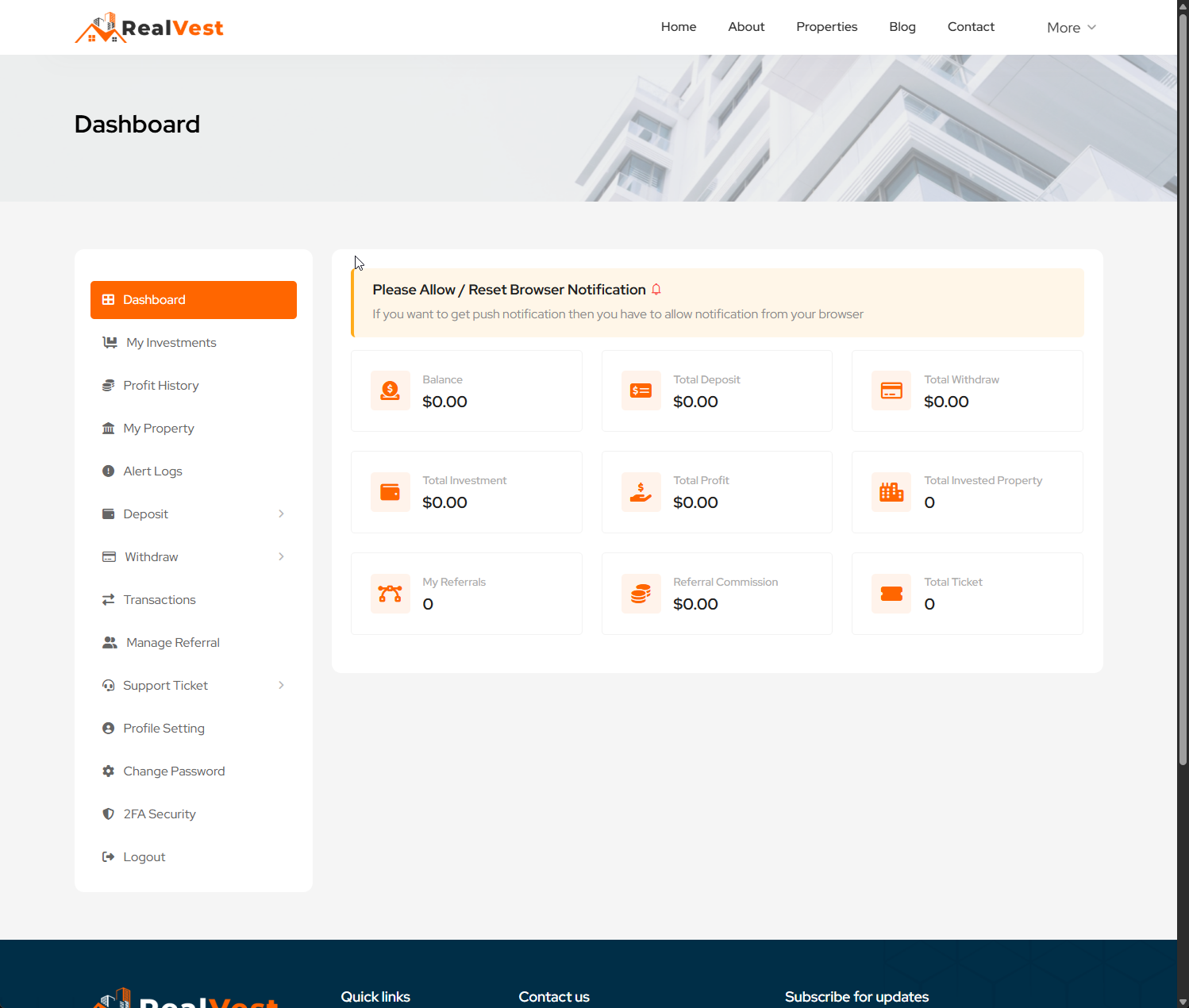
Task: Click the RealVest logo
Action: [x=149, y=28]
